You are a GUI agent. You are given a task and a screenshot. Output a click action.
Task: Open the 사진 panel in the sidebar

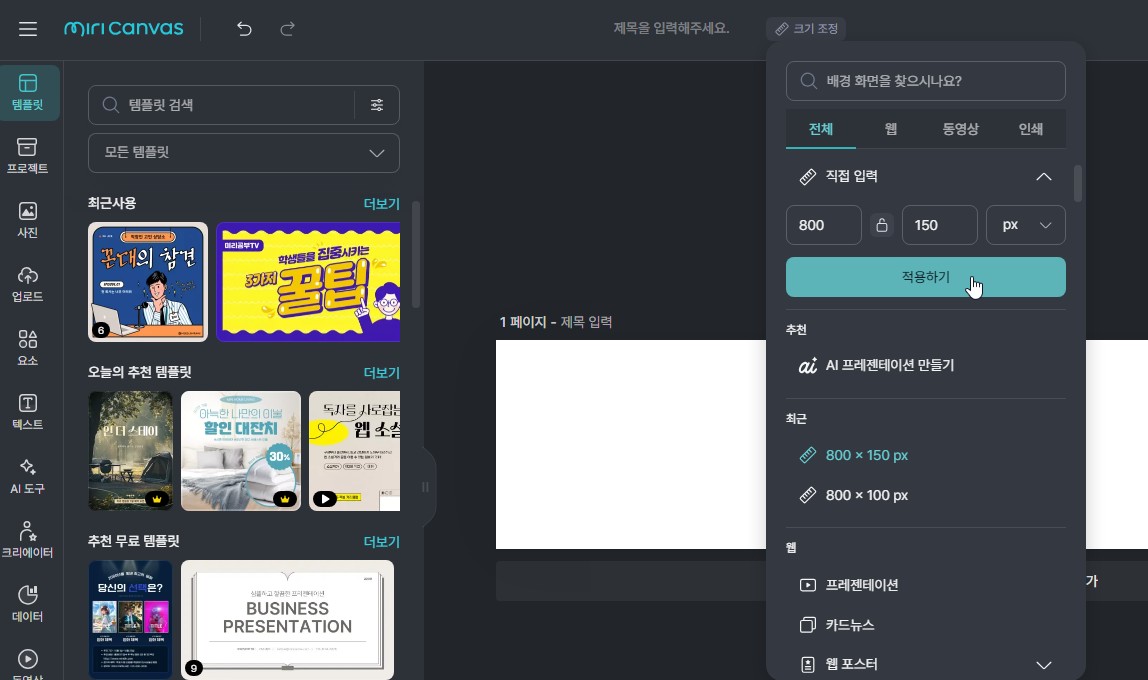pyautogui.click(x=27, y=219)
